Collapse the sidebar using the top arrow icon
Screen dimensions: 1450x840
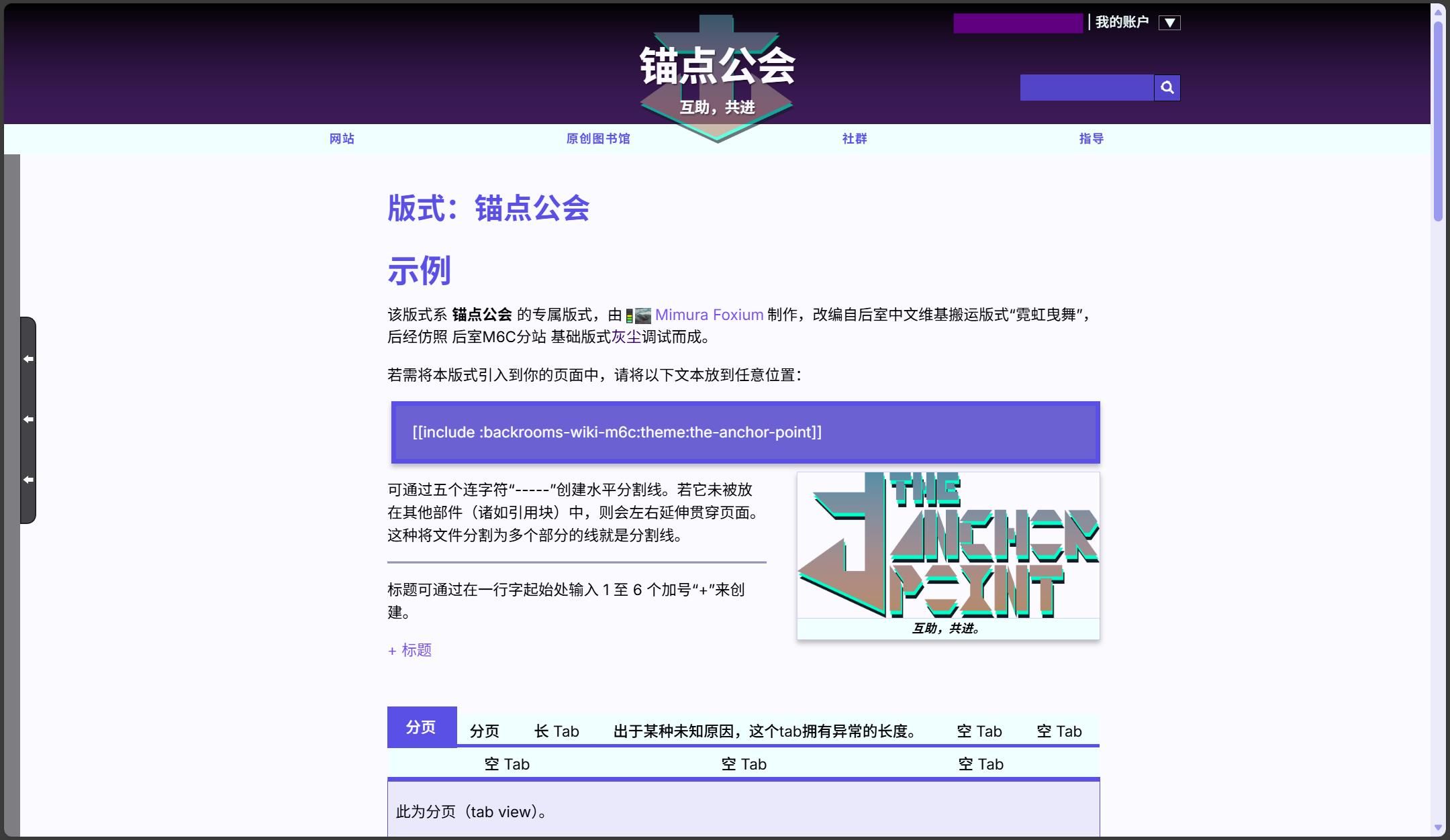pos(28,358)
